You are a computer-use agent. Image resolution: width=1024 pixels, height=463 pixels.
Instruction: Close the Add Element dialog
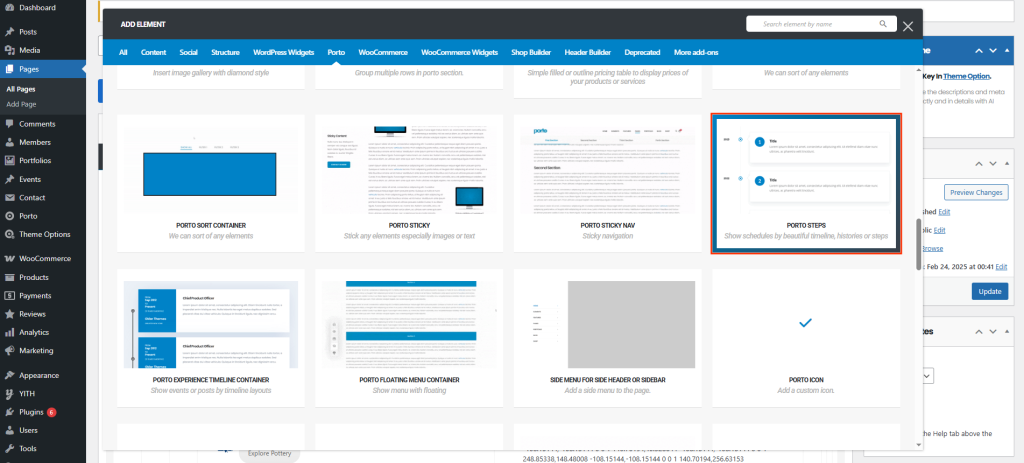tap(908, 26)
